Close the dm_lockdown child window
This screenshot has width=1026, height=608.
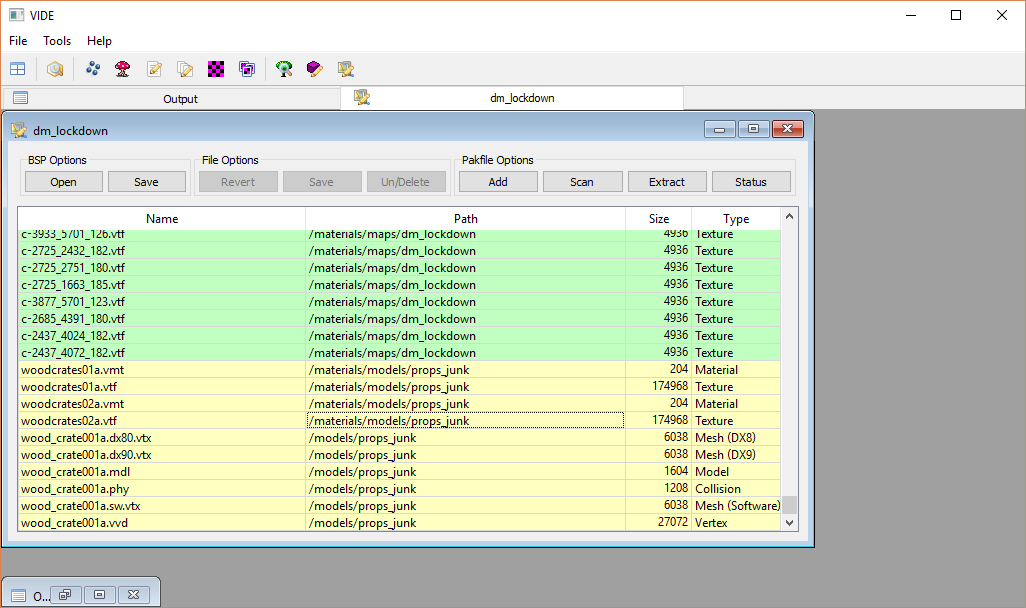coord(788,129)
